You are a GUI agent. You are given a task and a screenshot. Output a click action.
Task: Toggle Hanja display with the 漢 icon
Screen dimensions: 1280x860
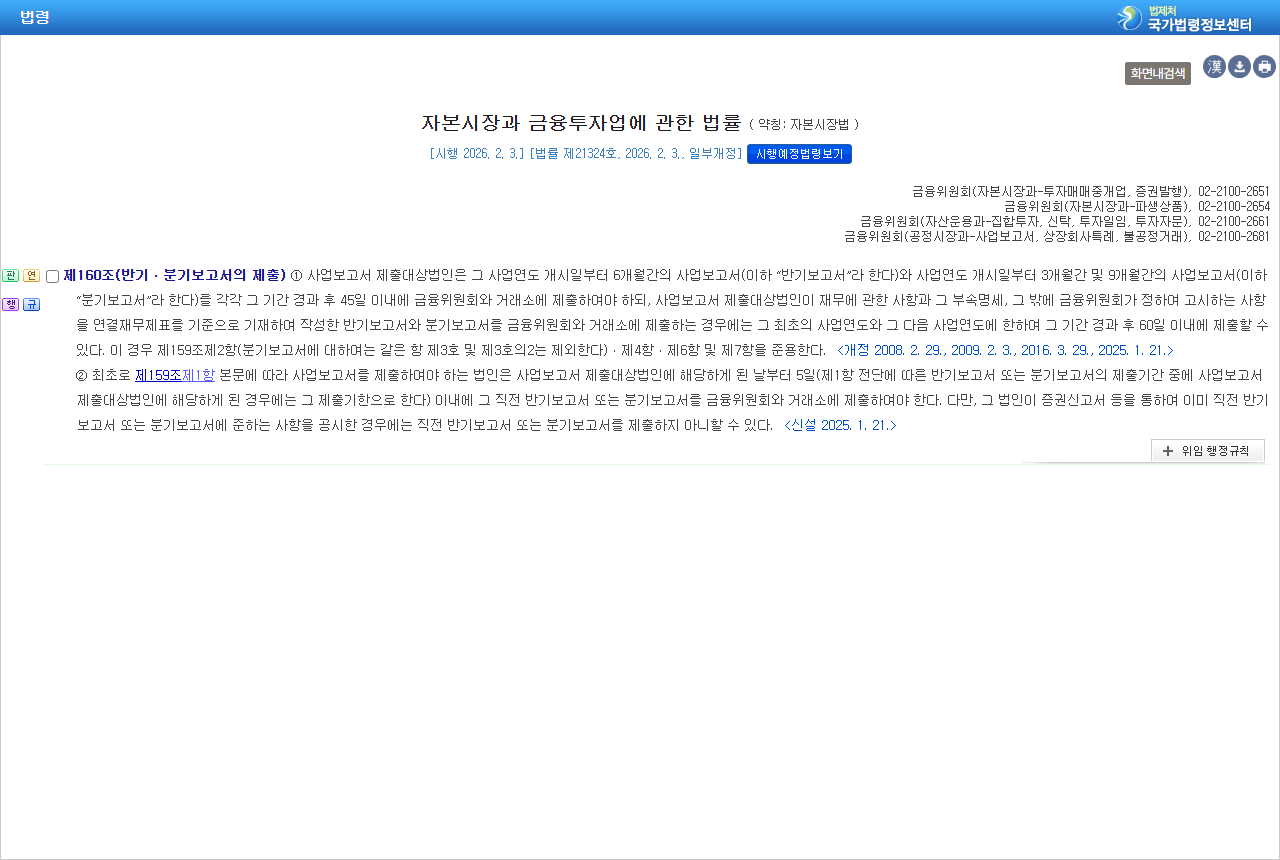click(x=1214, y=67)
